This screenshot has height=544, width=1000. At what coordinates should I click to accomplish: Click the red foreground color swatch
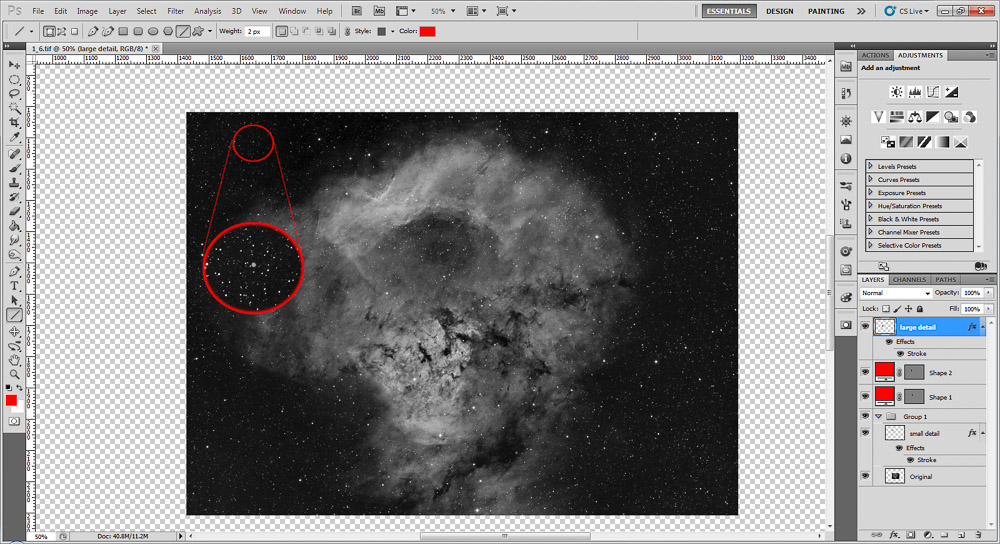tap(11, 400)
